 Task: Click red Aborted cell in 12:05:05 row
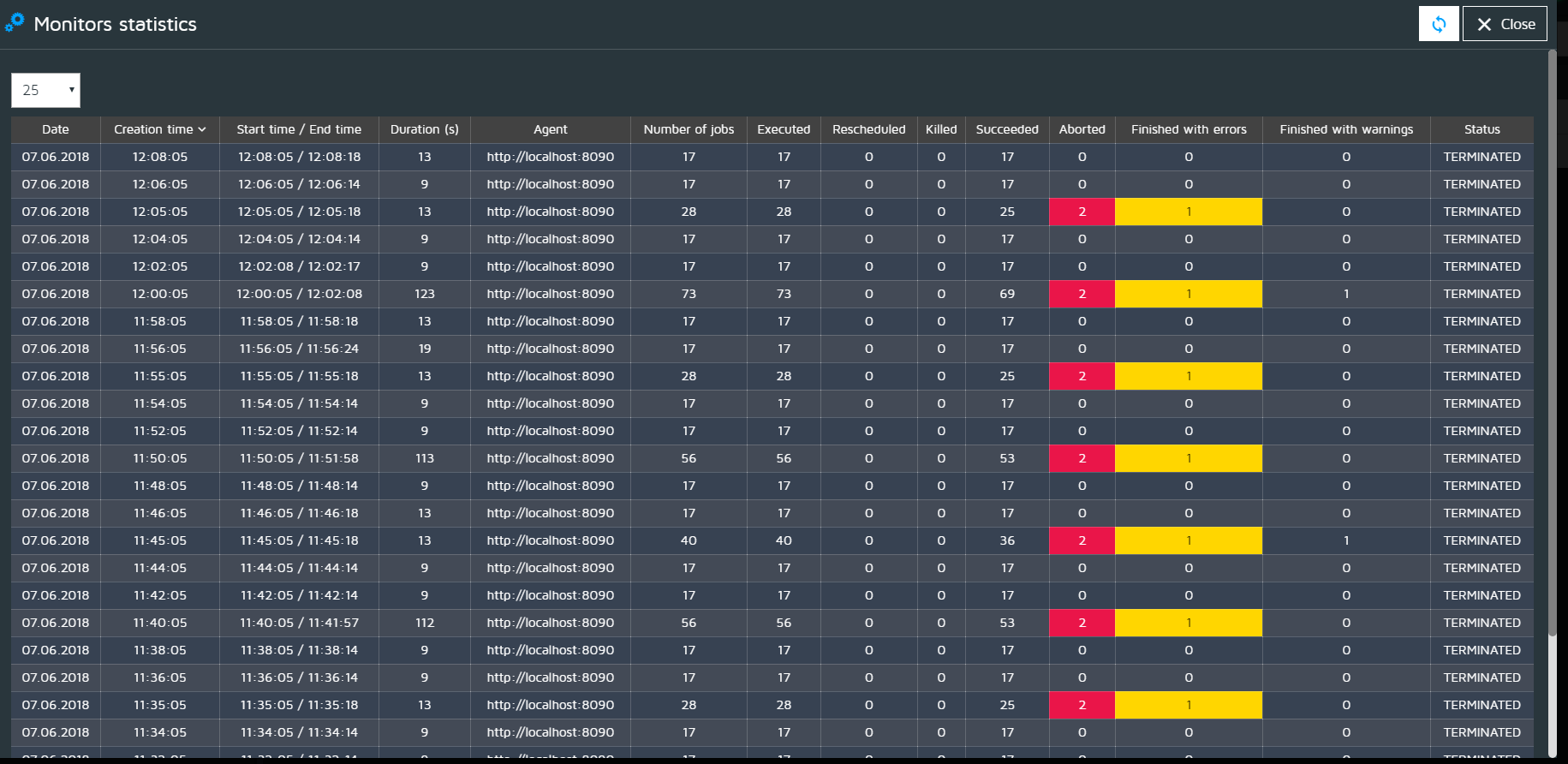[1082, 212]
